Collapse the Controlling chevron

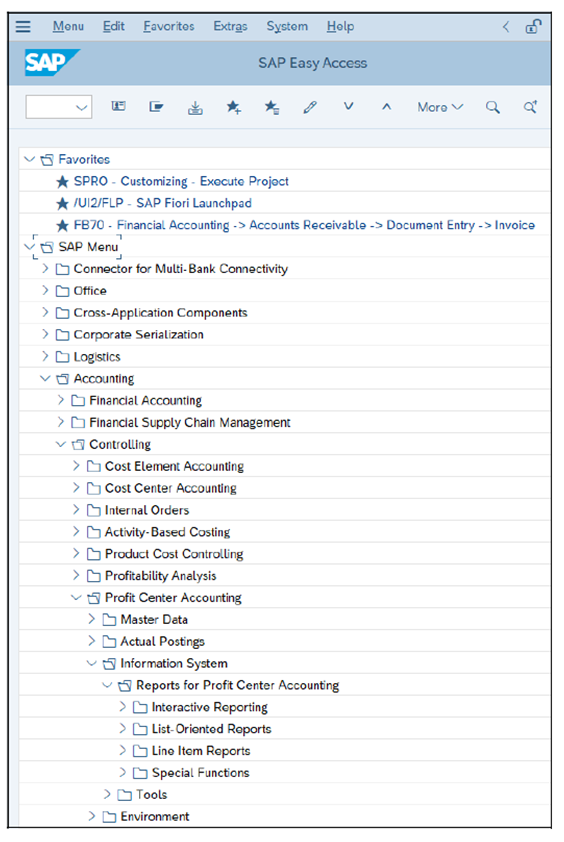point(61,444)
